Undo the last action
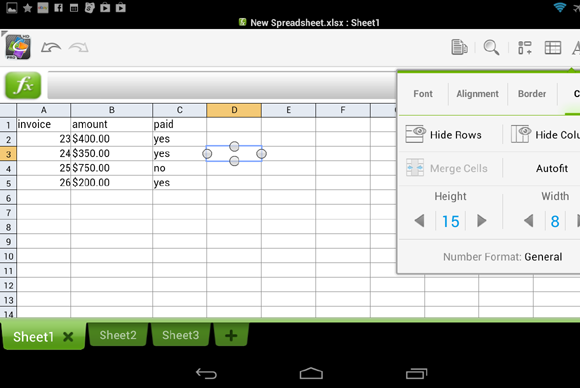 pos(51,47)
